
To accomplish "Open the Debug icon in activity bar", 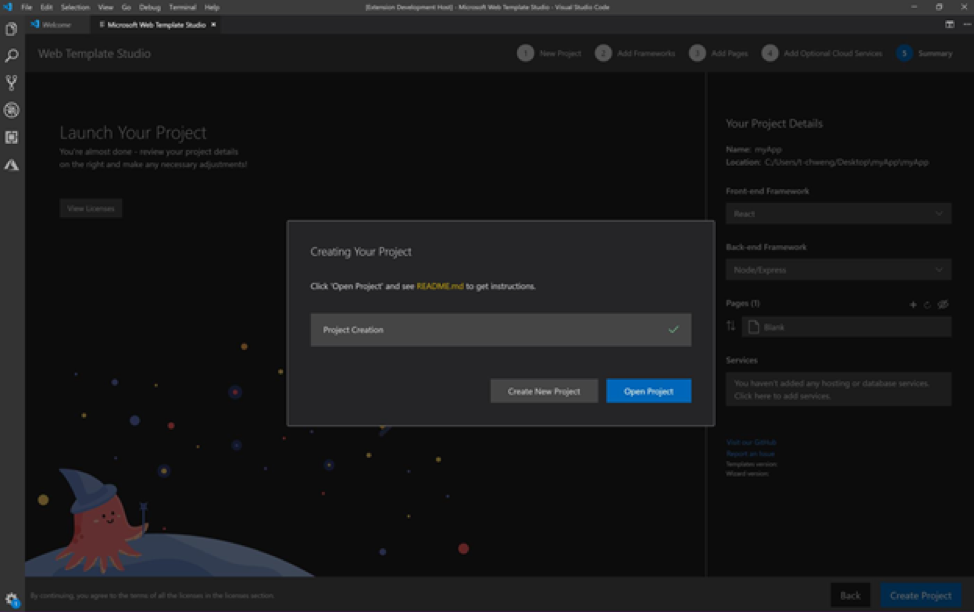I will coord(11,110).
